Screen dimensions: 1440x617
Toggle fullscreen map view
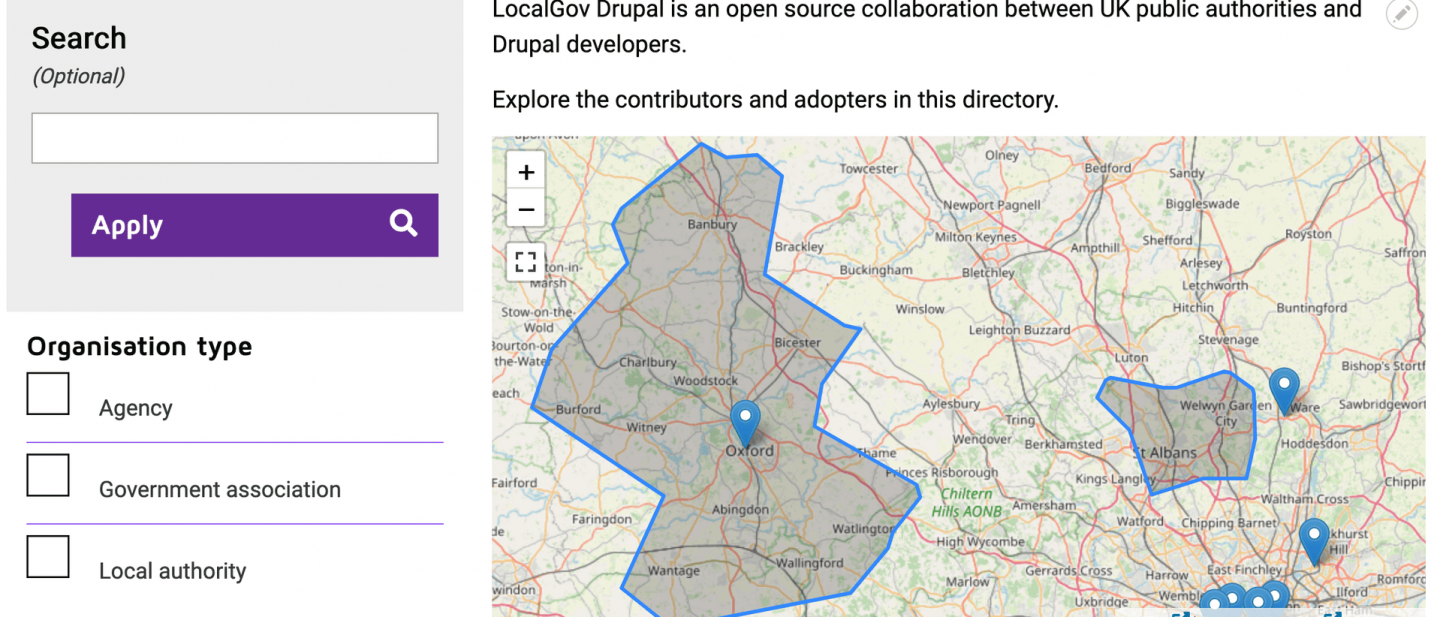click(526, 262)
